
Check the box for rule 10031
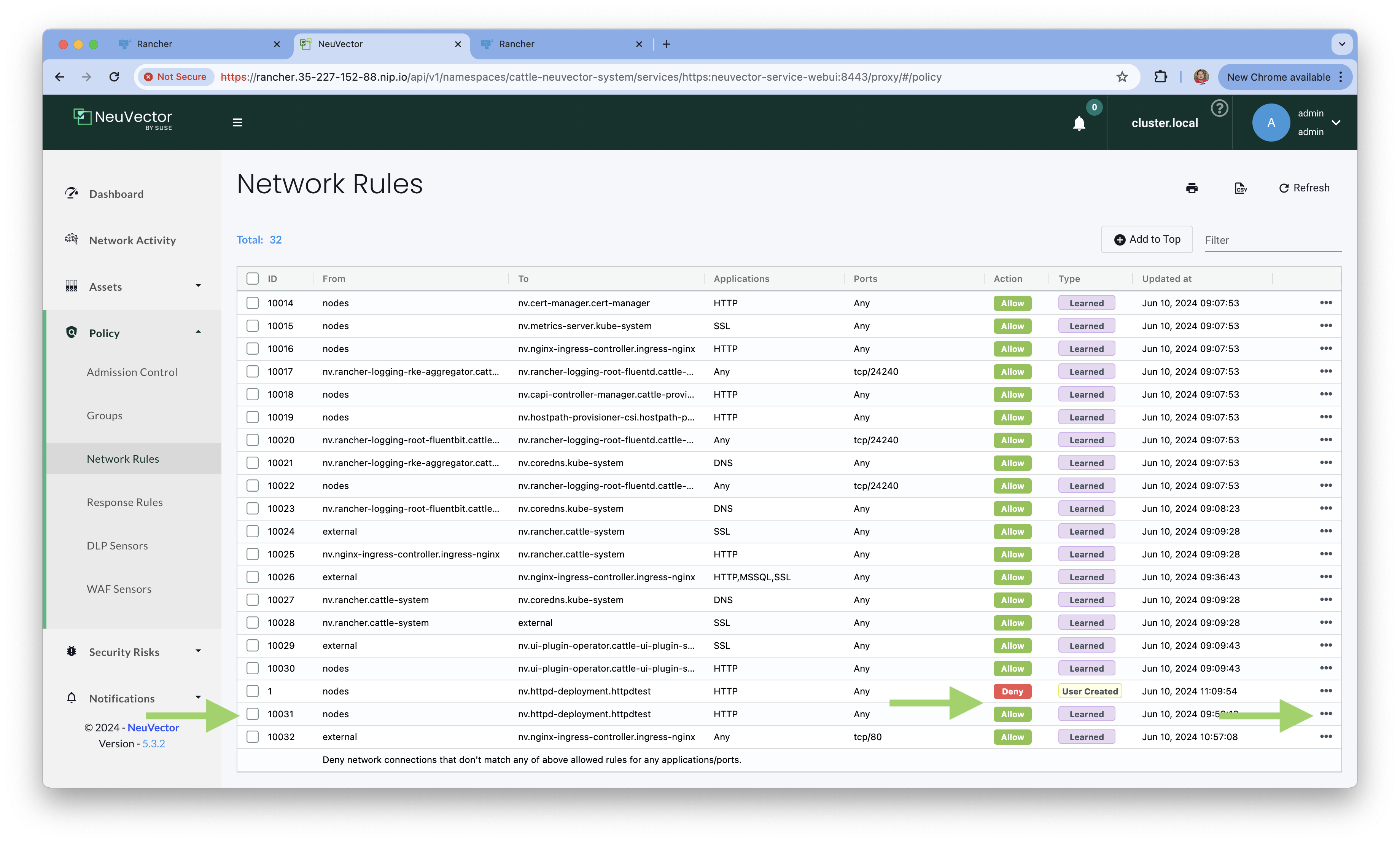pos(253,714)
